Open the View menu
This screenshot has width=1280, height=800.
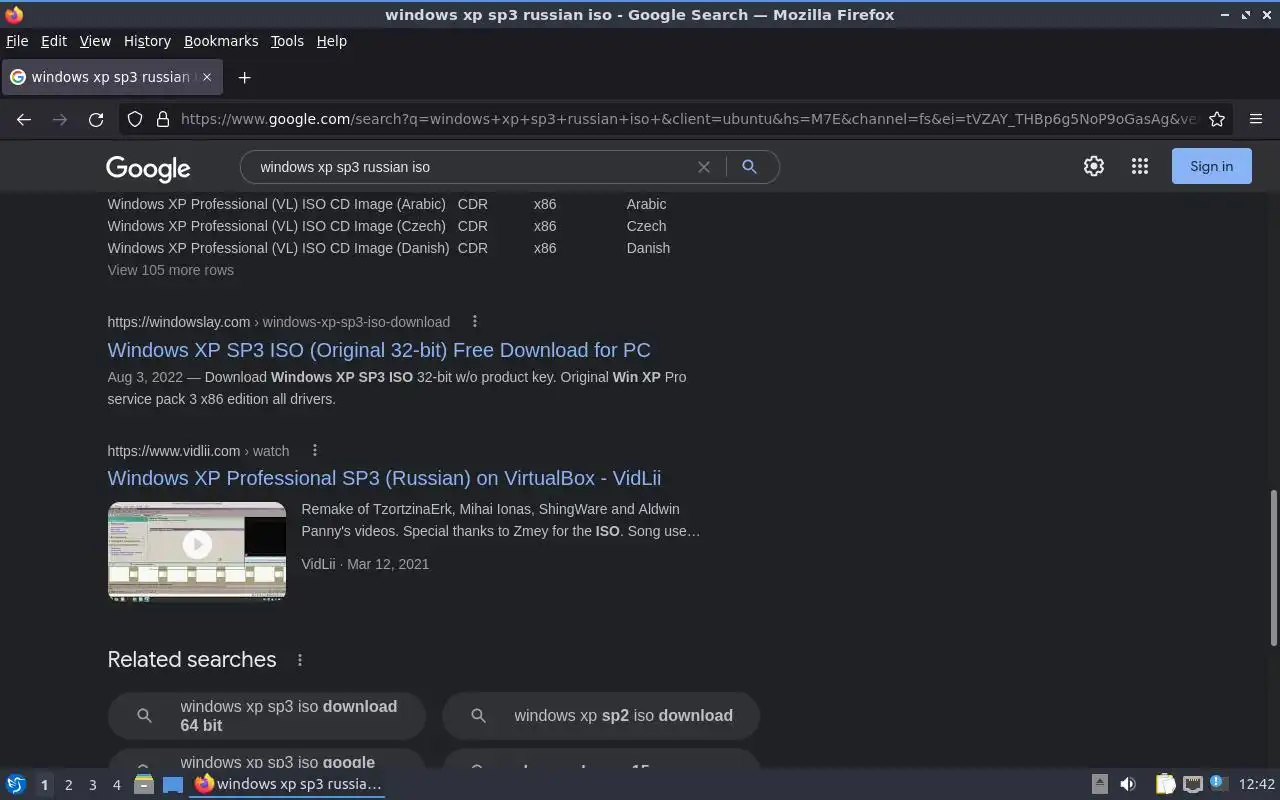click(x=95, y=41)
